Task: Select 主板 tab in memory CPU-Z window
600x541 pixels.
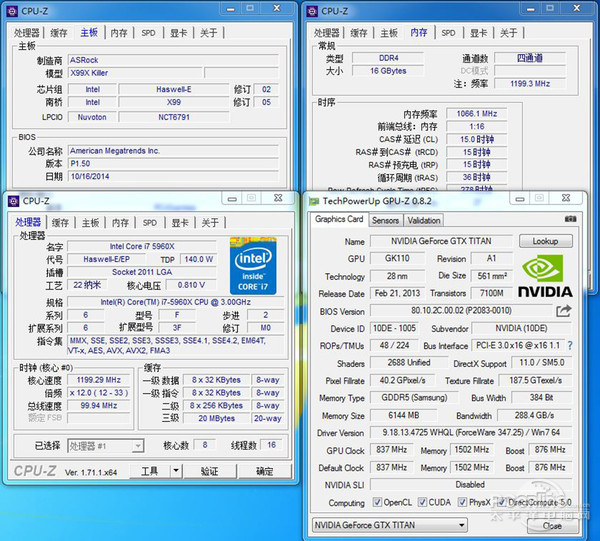Action: pyautogui.click(x=389, y=33)
